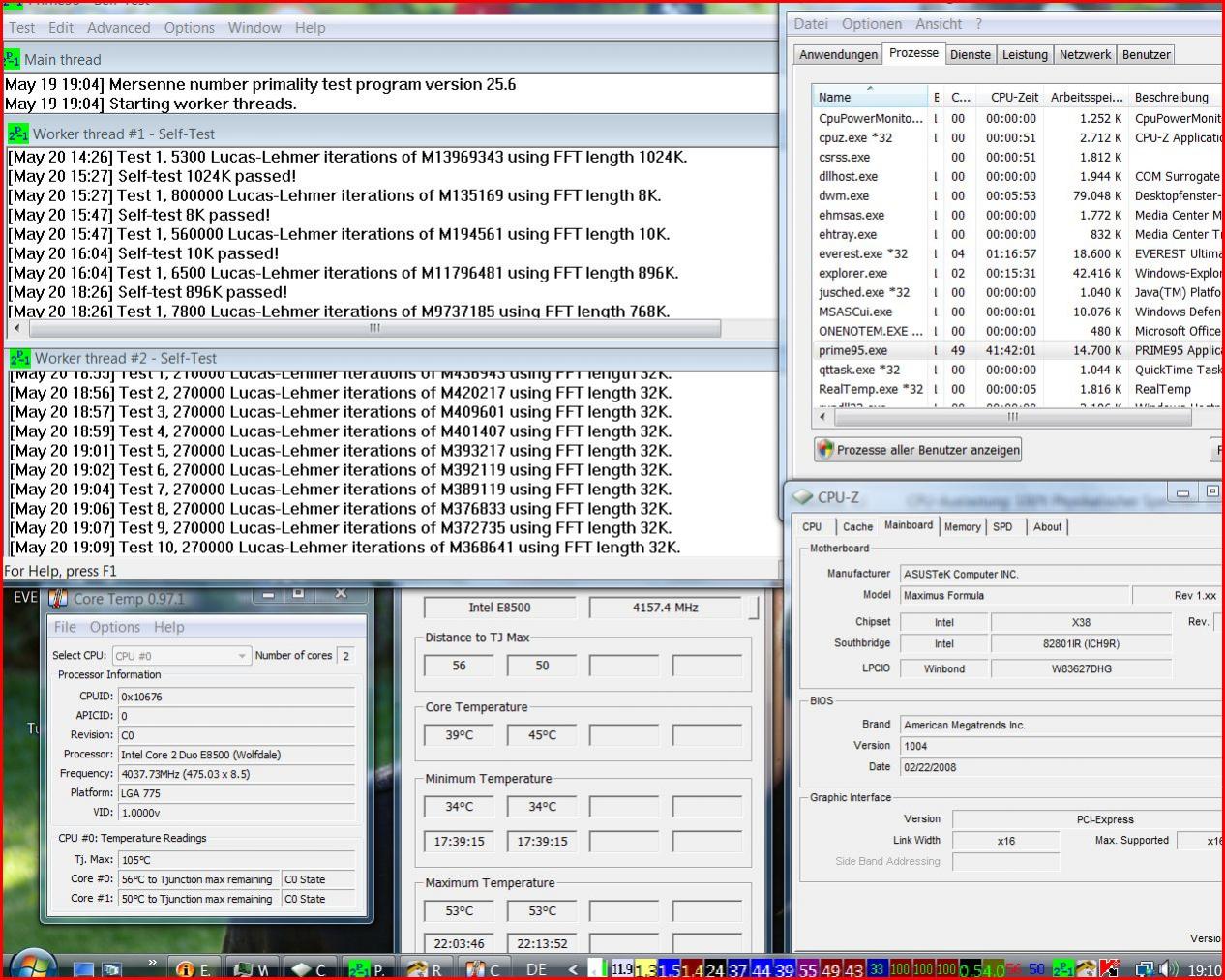Image resolution: width=1225 pixels, height=980 pixels.
Task: Click the black tray icon showing 24
Action: pyautogui.click(x=715, y=970)
